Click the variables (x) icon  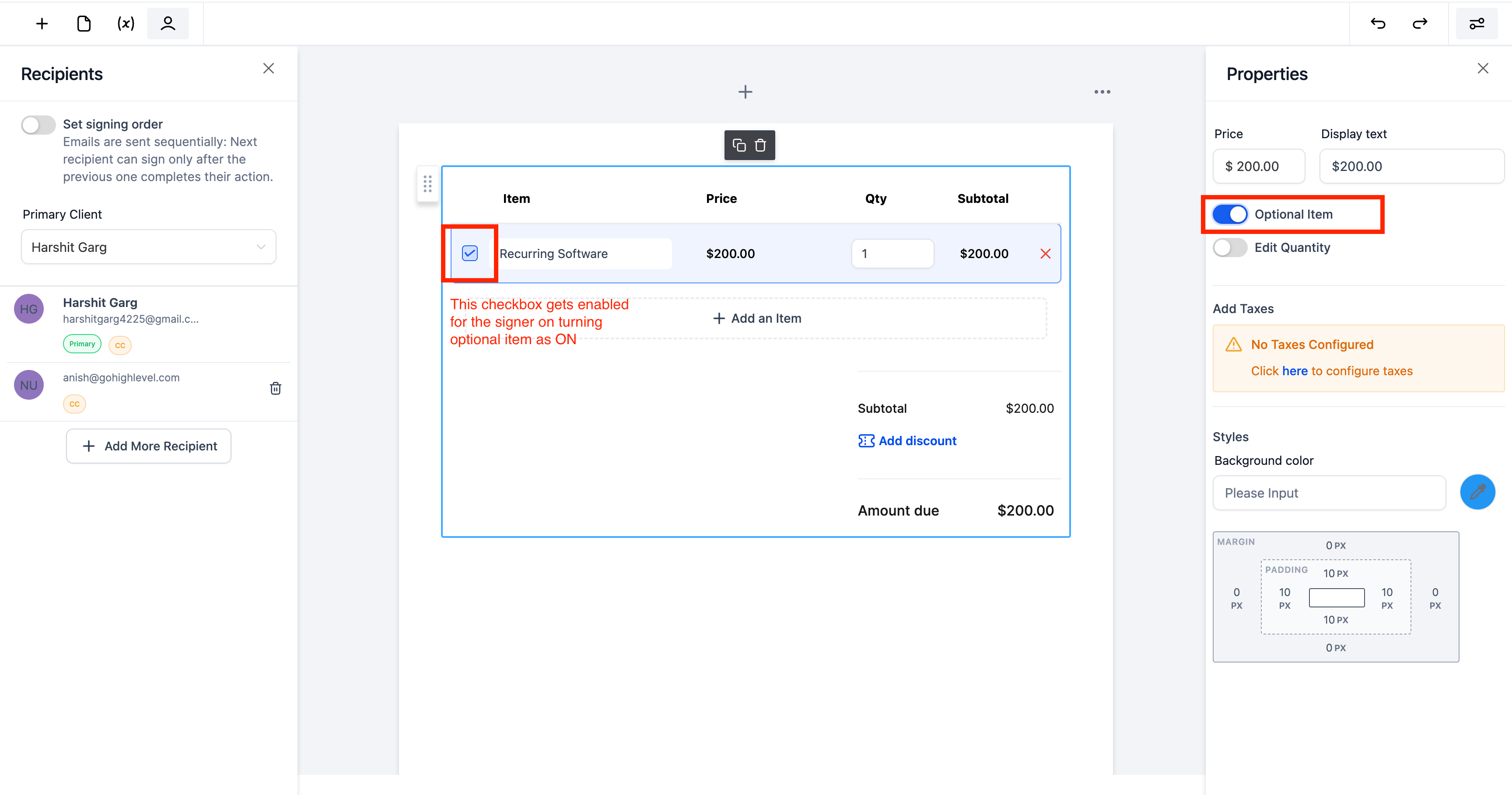click(126, 24)
